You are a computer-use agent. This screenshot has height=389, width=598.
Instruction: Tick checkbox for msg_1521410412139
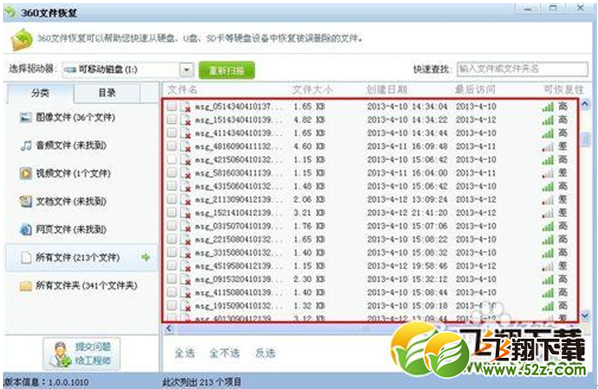172,213
